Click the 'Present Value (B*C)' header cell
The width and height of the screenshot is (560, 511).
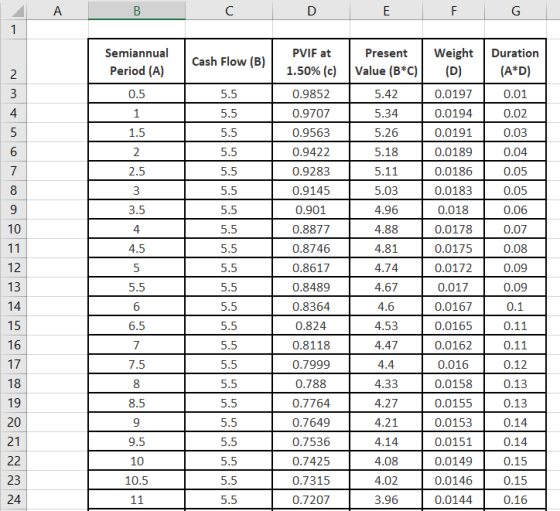pos(386,61)
